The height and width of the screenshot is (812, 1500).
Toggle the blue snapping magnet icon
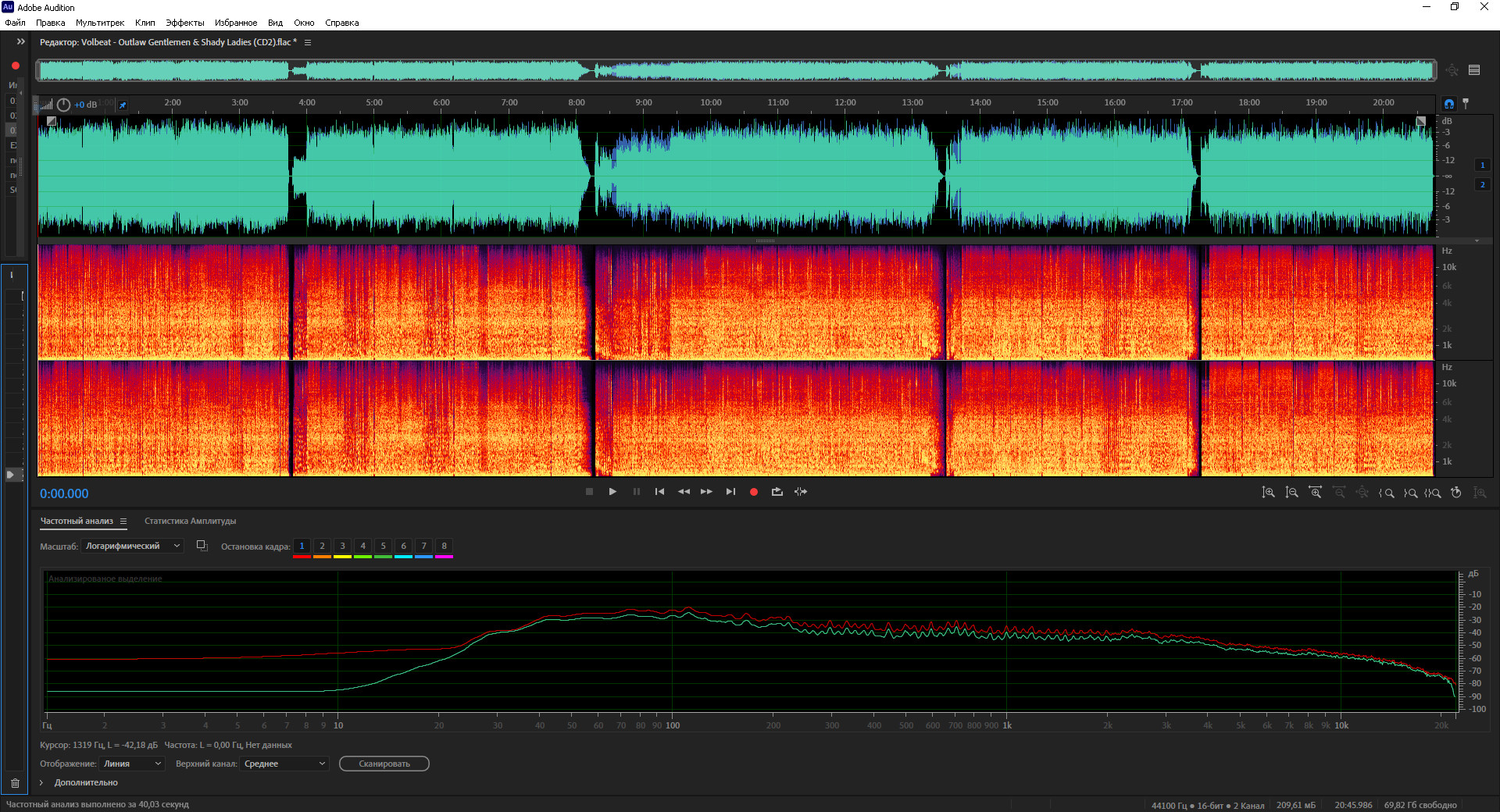click(1449, 103)
